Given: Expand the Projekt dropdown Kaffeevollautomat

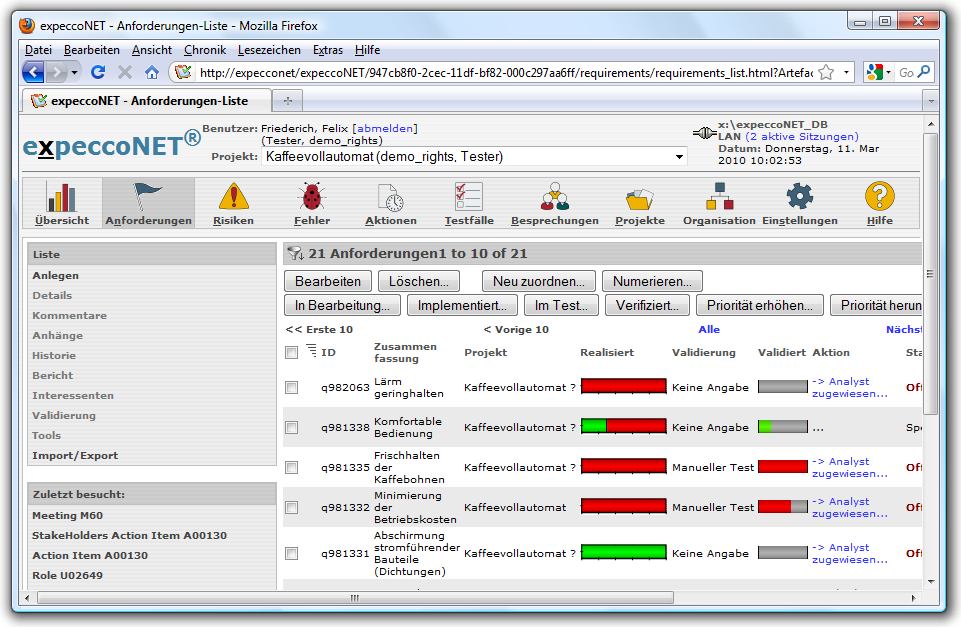Looking at the screenshot, I should tap(680, 157).
